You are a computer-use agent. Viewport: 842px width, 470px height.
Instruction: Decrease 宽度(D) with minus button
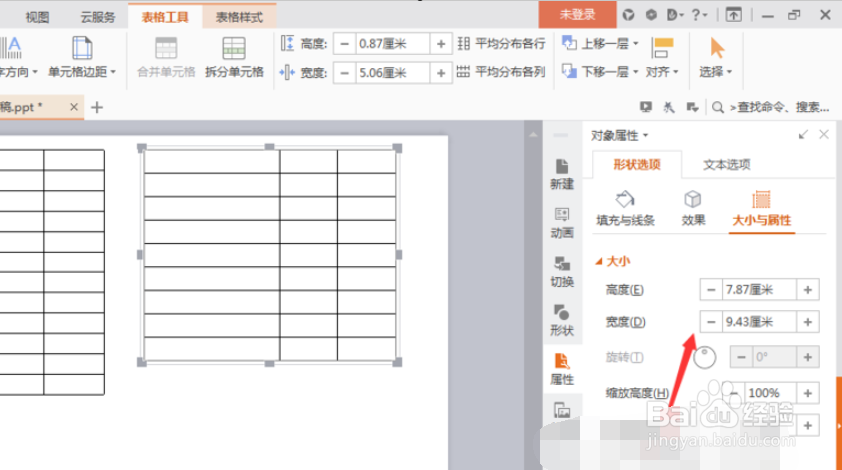coord(711,322)
